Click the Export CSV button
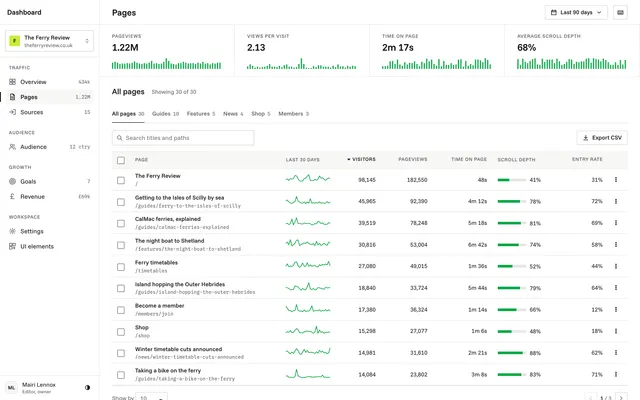Viewport: 640px width, 400px height. pyautogui.click(x=602, y=138)
